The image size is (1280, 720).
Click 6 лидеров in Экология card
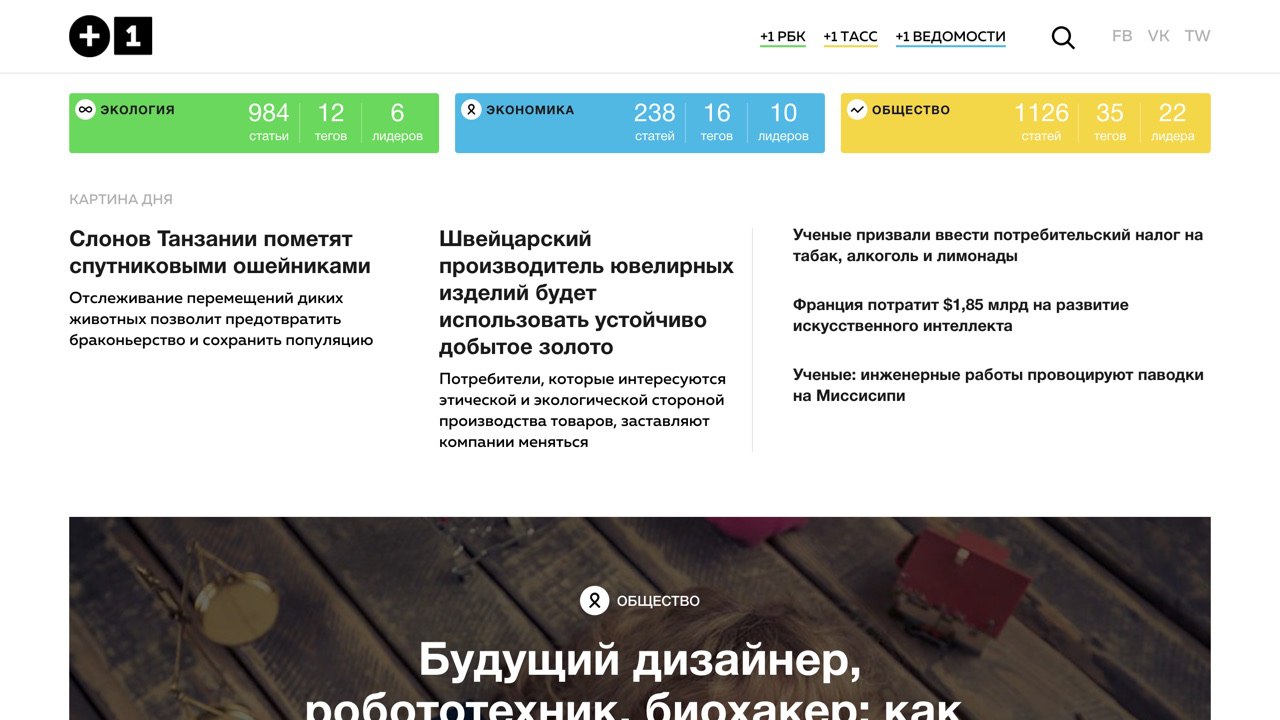[397, 122]
